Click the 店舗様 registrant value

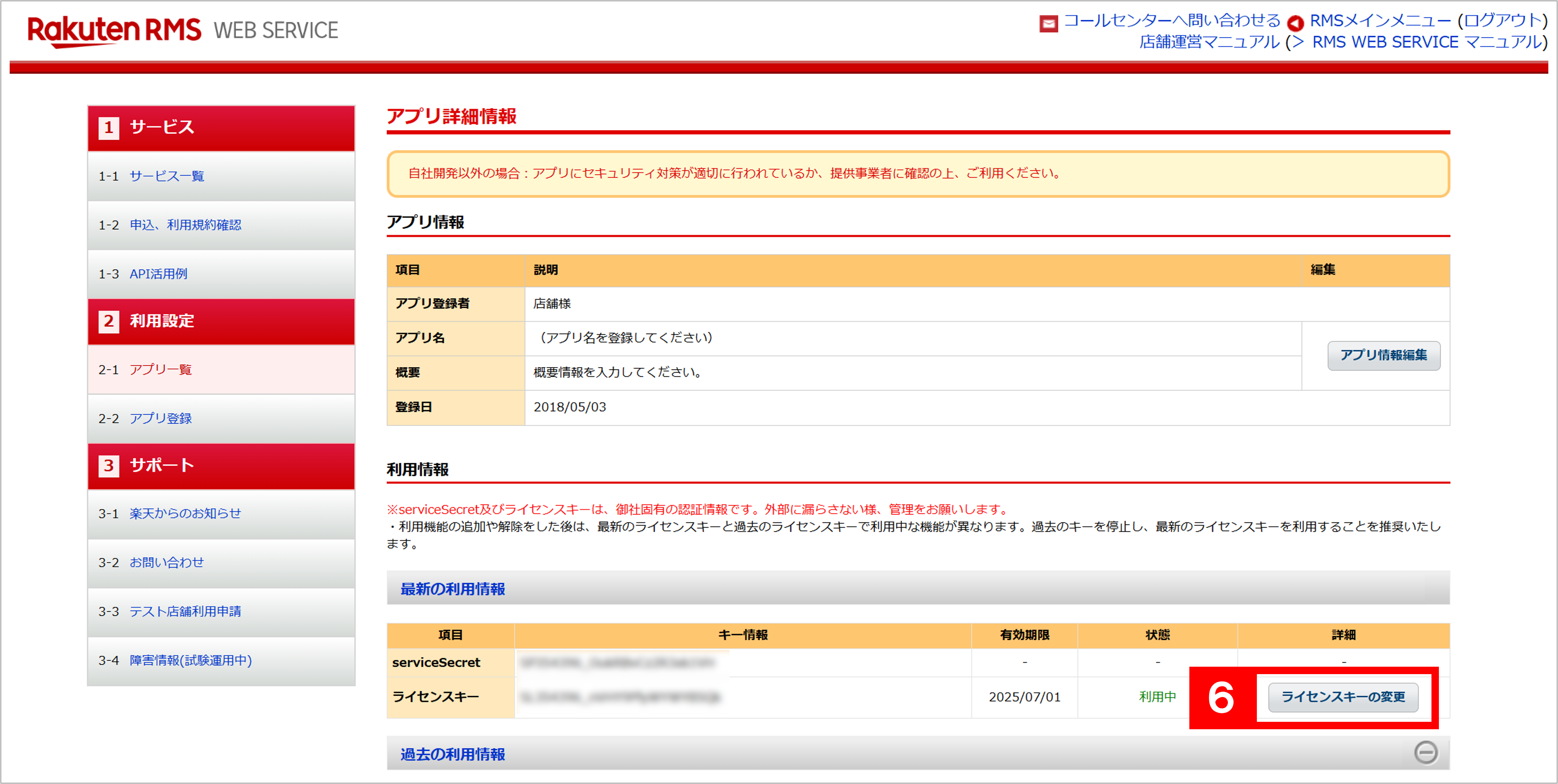[x=552, y=303]
